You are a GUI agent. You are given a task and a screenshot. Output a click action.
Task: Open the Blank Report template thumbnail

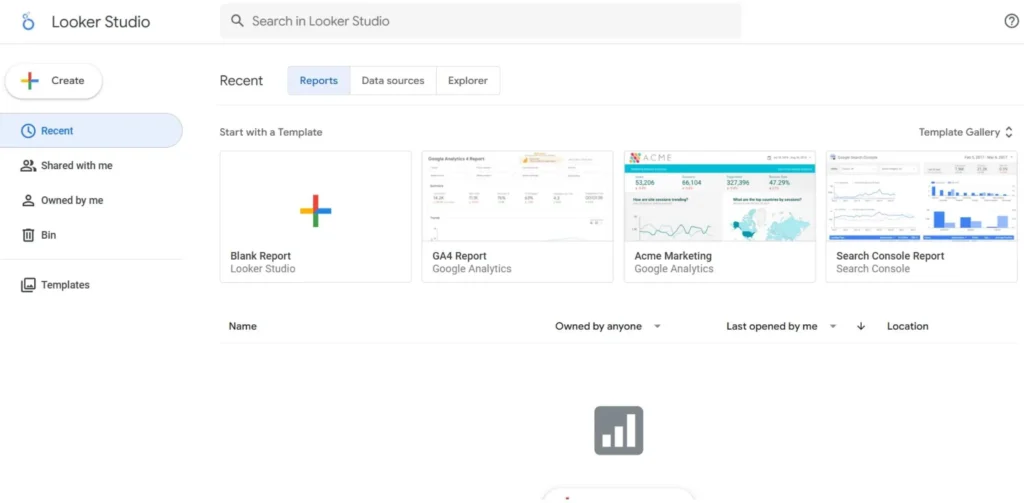tap(315, 197)
